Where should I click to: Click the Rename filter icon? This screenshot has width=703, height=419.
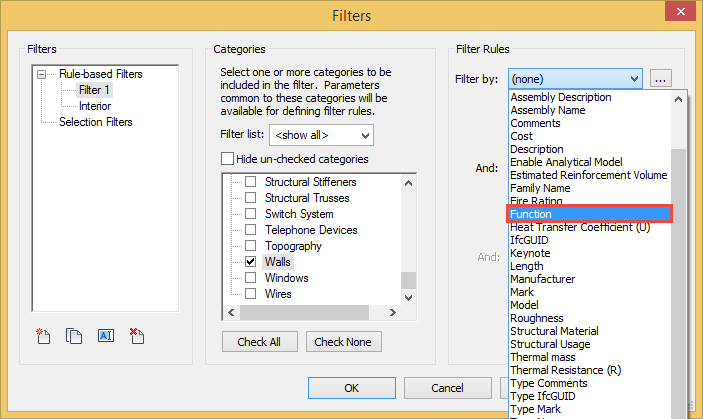coord(106,336)
